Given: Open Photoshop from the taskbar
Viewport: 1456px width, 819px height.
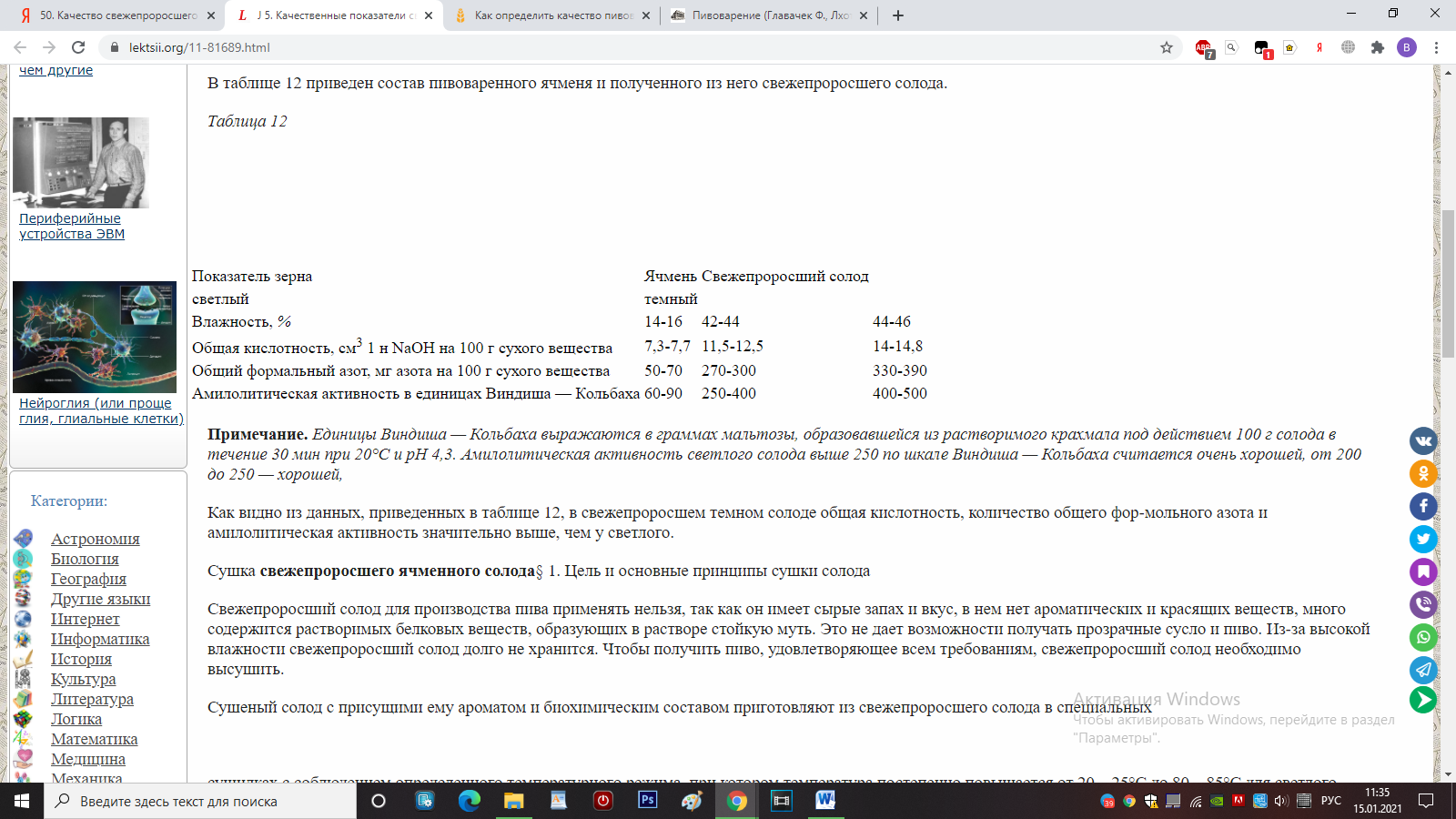Looking at the screenshot, I should click(x=648, y=801).
